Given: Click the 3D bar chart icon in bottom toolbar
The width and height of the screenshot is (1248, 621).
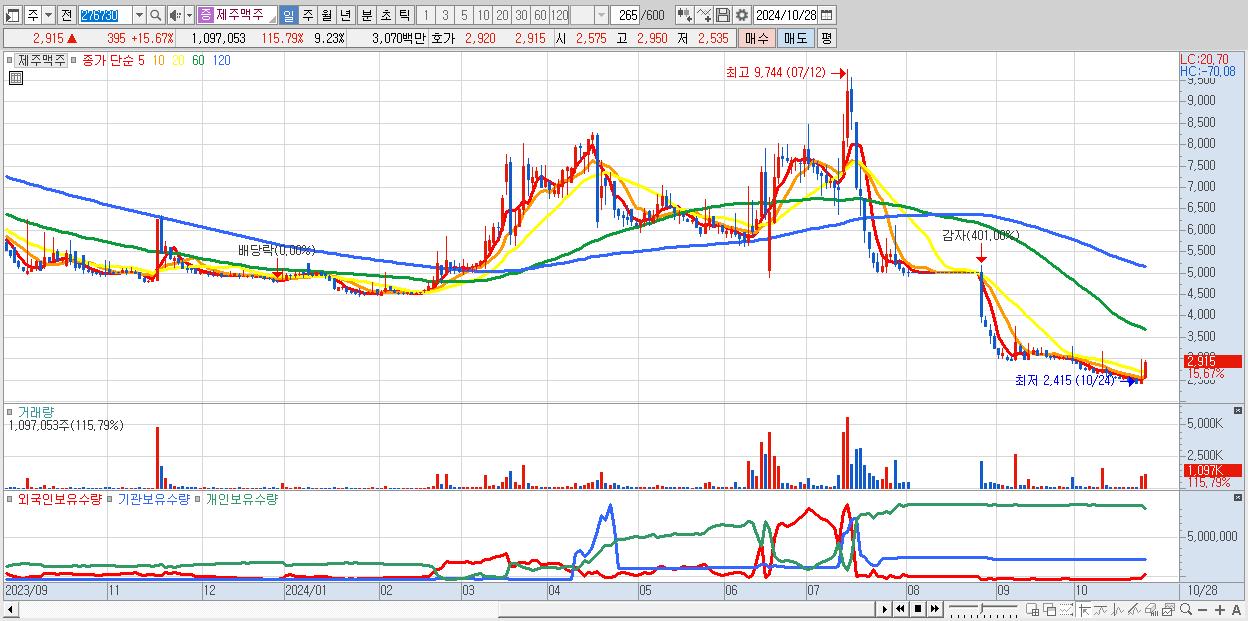Looking at the screenshot, I should coord(1151,610).
